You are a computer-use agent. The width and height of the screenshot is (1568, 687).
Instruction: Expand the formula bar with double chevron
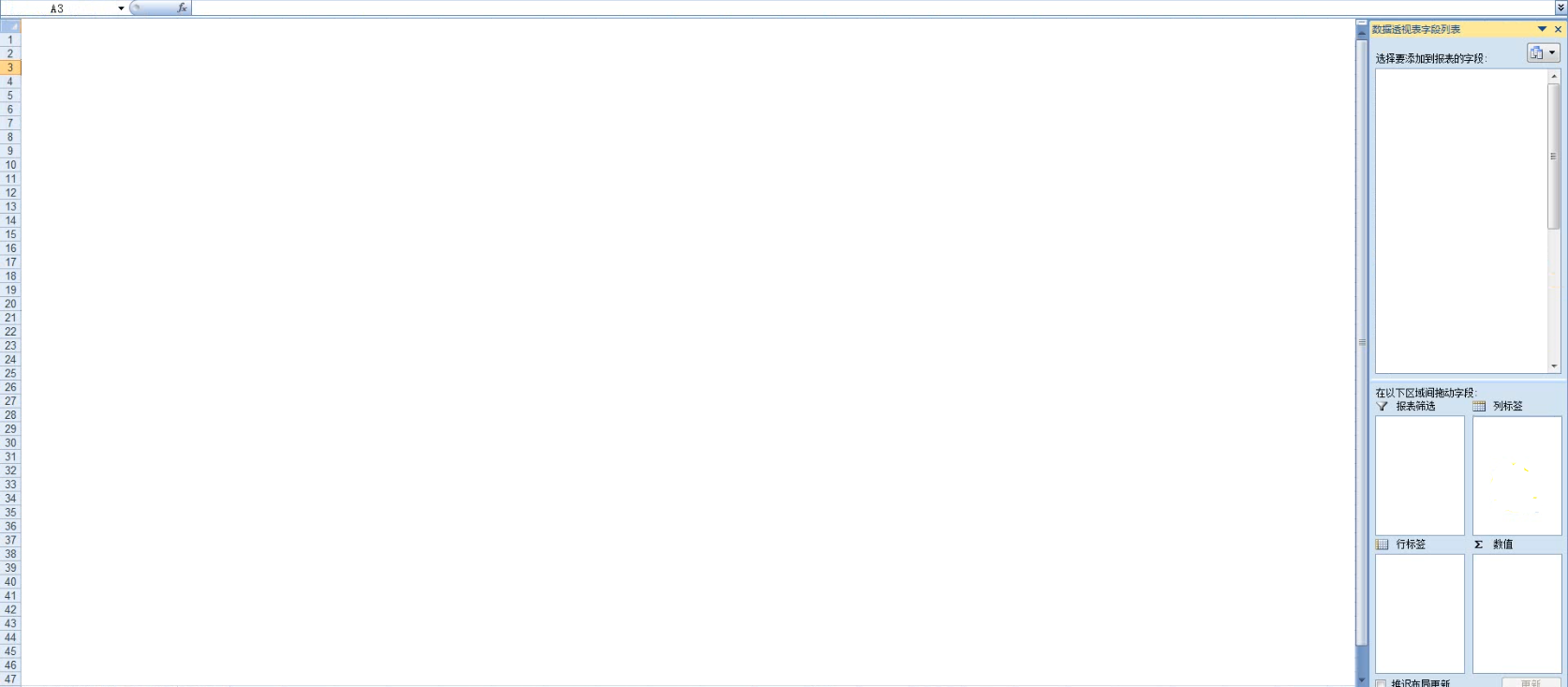(1561, 7)
